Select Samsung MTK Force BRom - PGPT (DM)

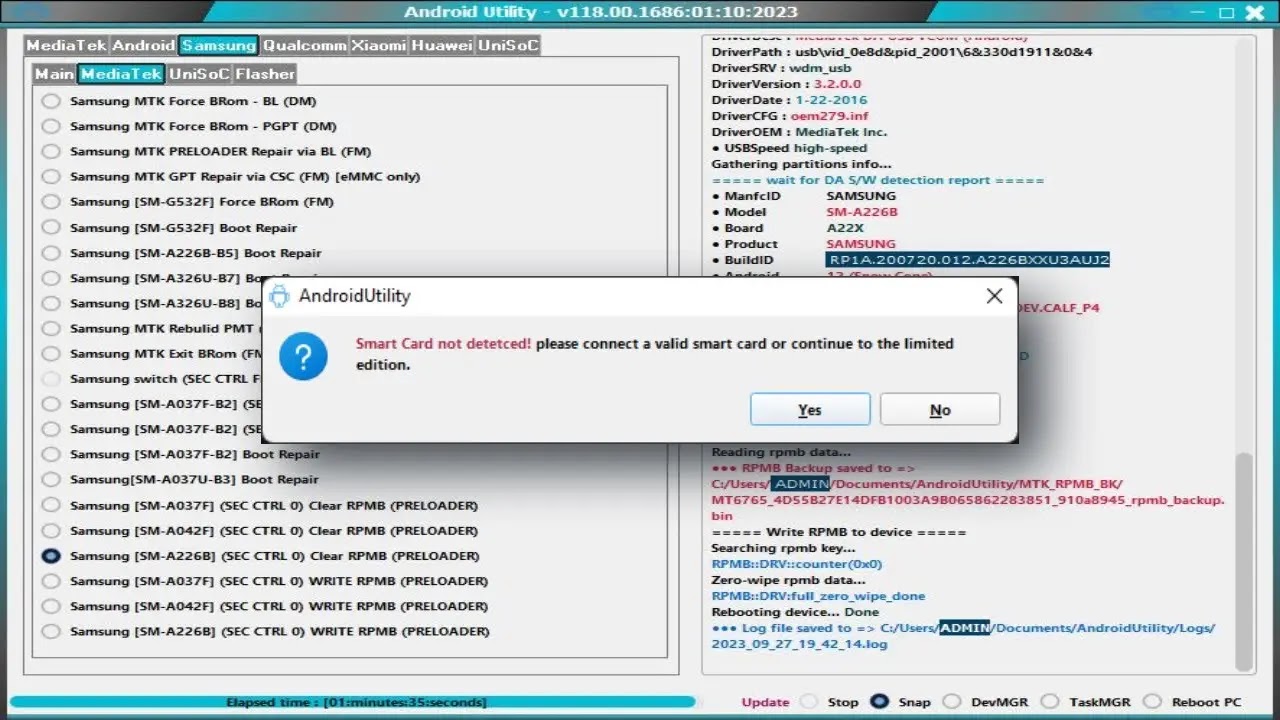50,126
